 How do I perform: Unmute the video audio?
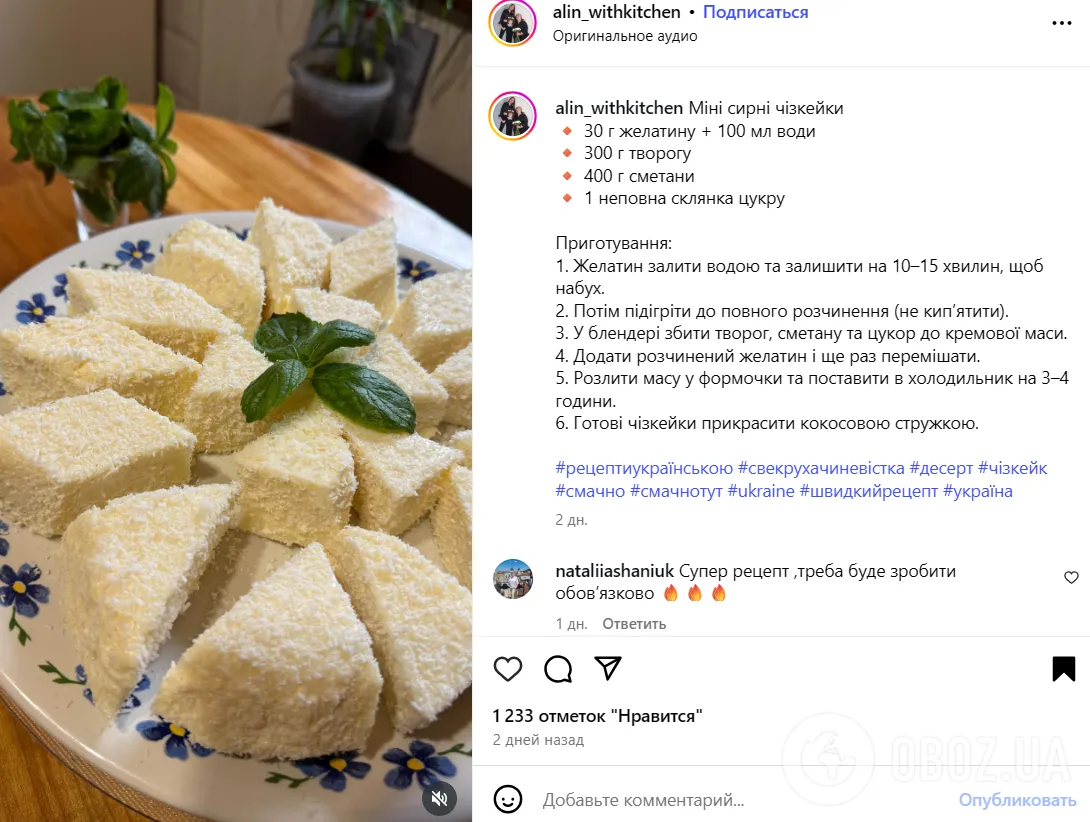(x=440, y=799)
